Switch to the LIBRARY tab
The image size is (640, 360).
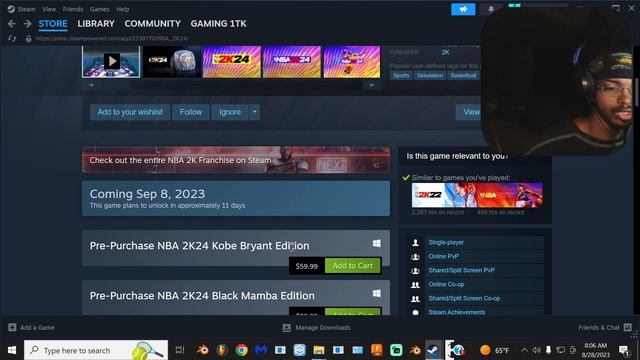pyautogui.click(x=96, y=24)
